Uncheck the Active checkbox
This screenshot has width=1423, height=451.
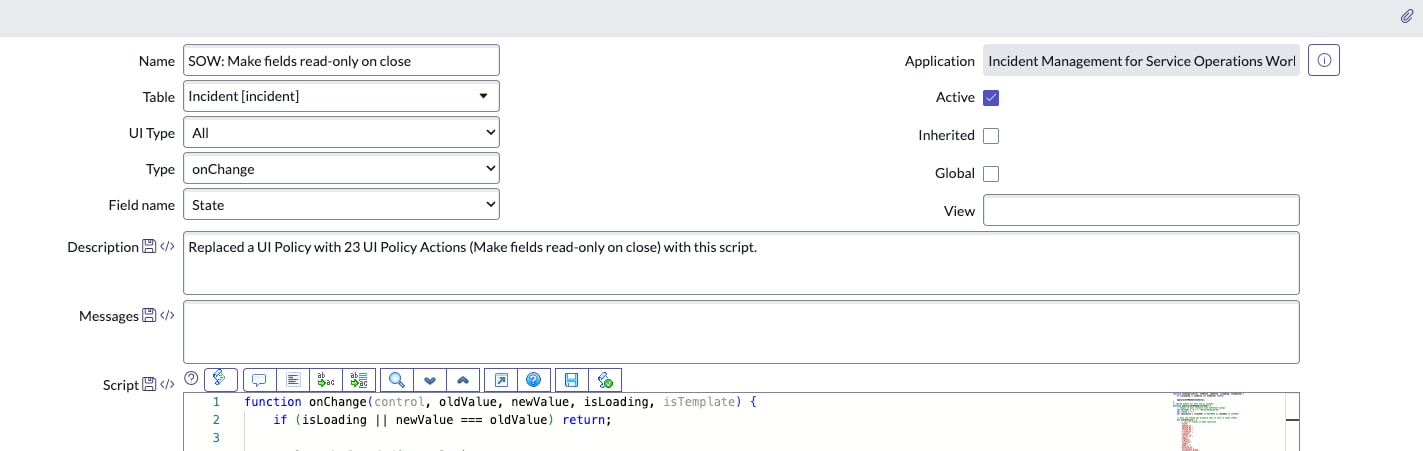coord(991,98)
